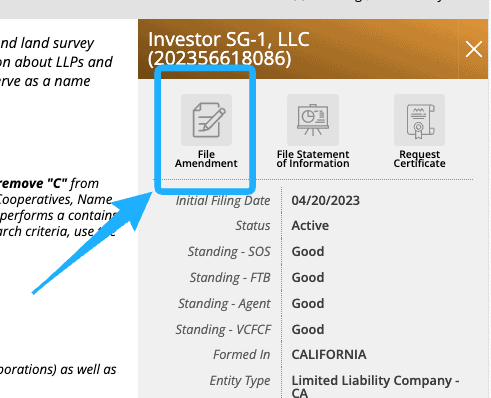Select the bold remove "C" text
The height and width of the screenshot is (398, 491).
(33, 183)
